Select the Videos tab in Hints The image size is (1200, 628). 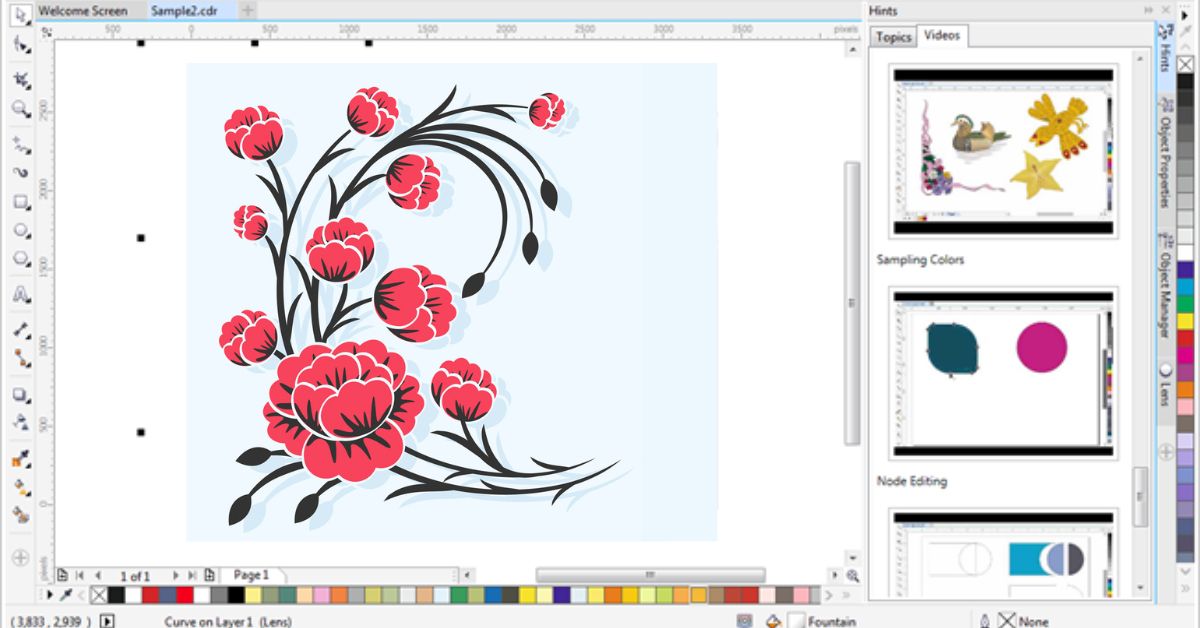point(942,36)
